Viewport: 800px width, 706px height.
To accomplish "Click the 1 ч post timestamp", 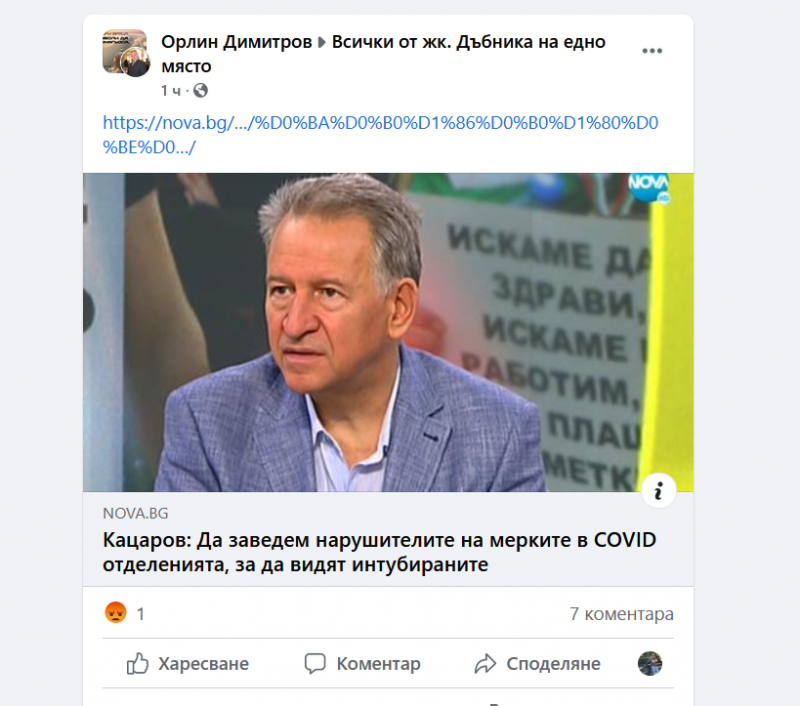I will [x=170, y=91].
